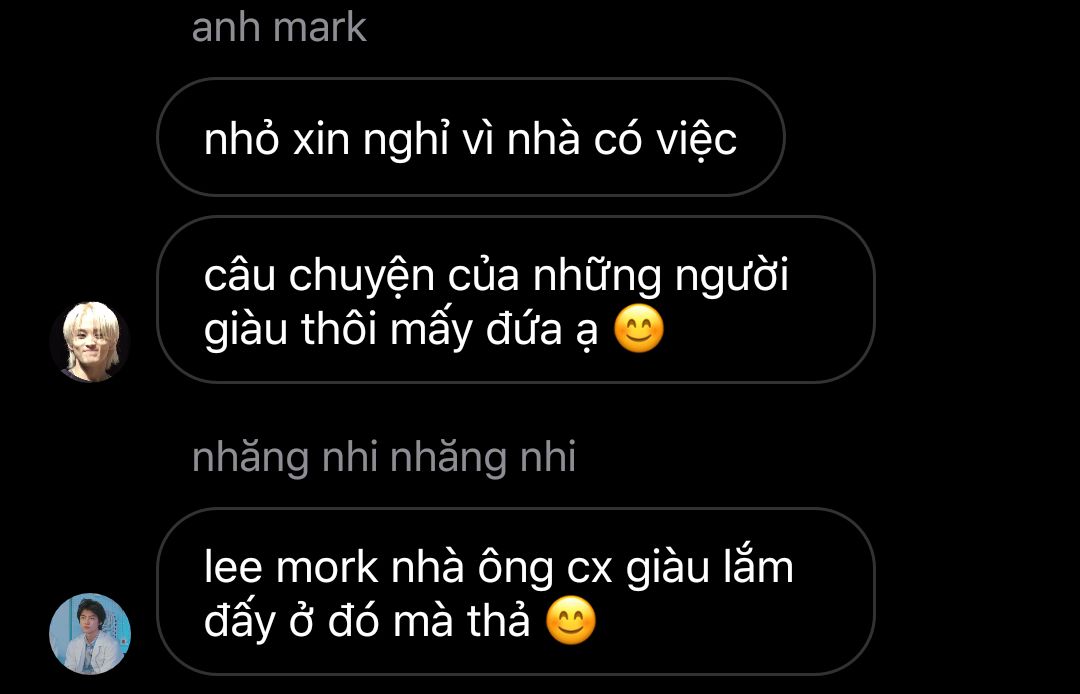1080x694 pixels.
Task: Click the word "việc" in the first bubble
Action: pos(696,140)
